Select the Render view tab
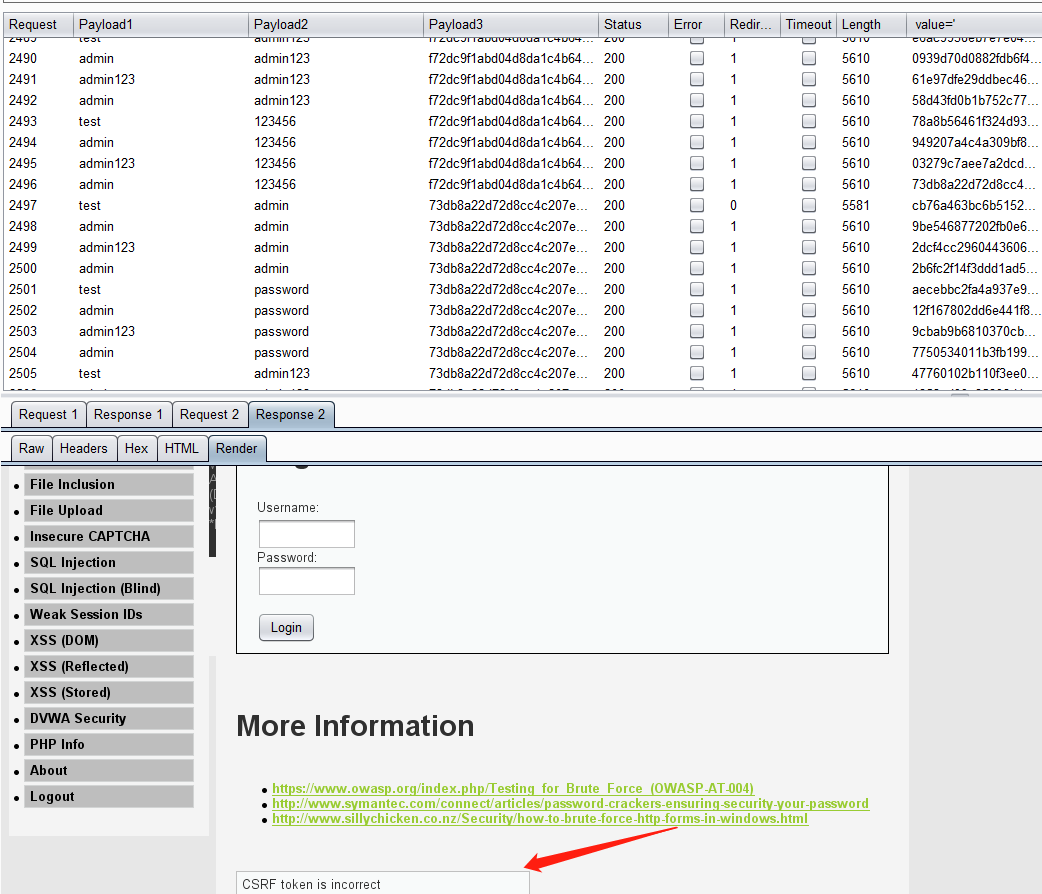 pyautogui.click(x=237, y=449)
